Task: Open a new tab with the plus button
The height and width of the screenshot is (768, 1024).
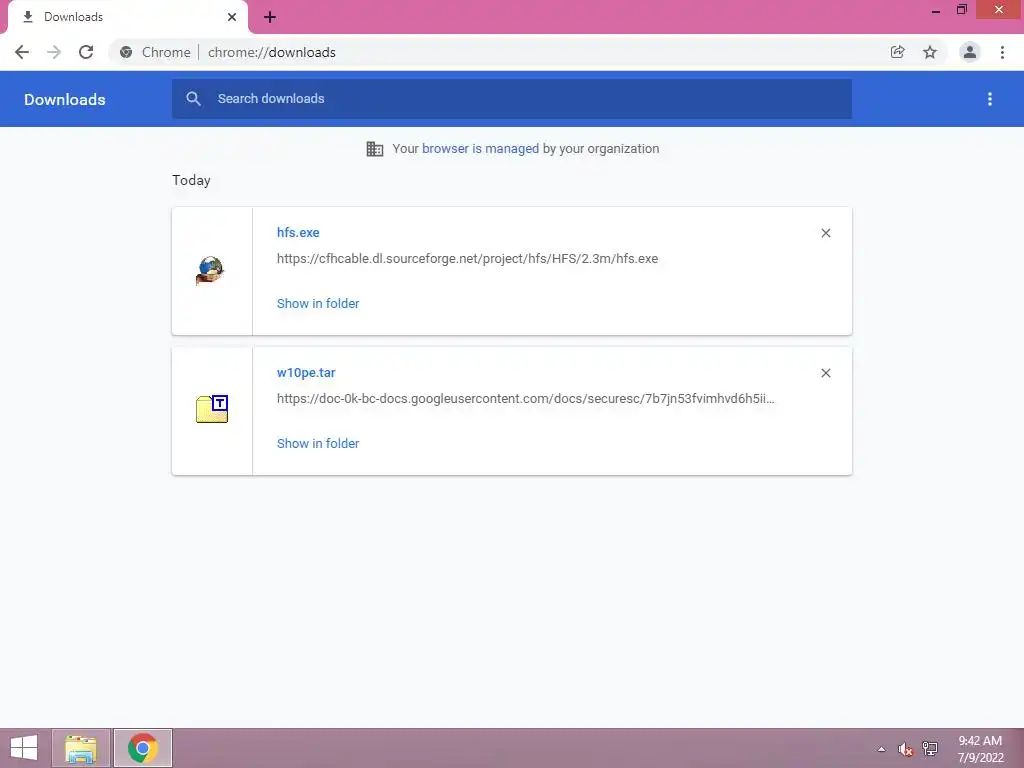Action: click(270, 18)
